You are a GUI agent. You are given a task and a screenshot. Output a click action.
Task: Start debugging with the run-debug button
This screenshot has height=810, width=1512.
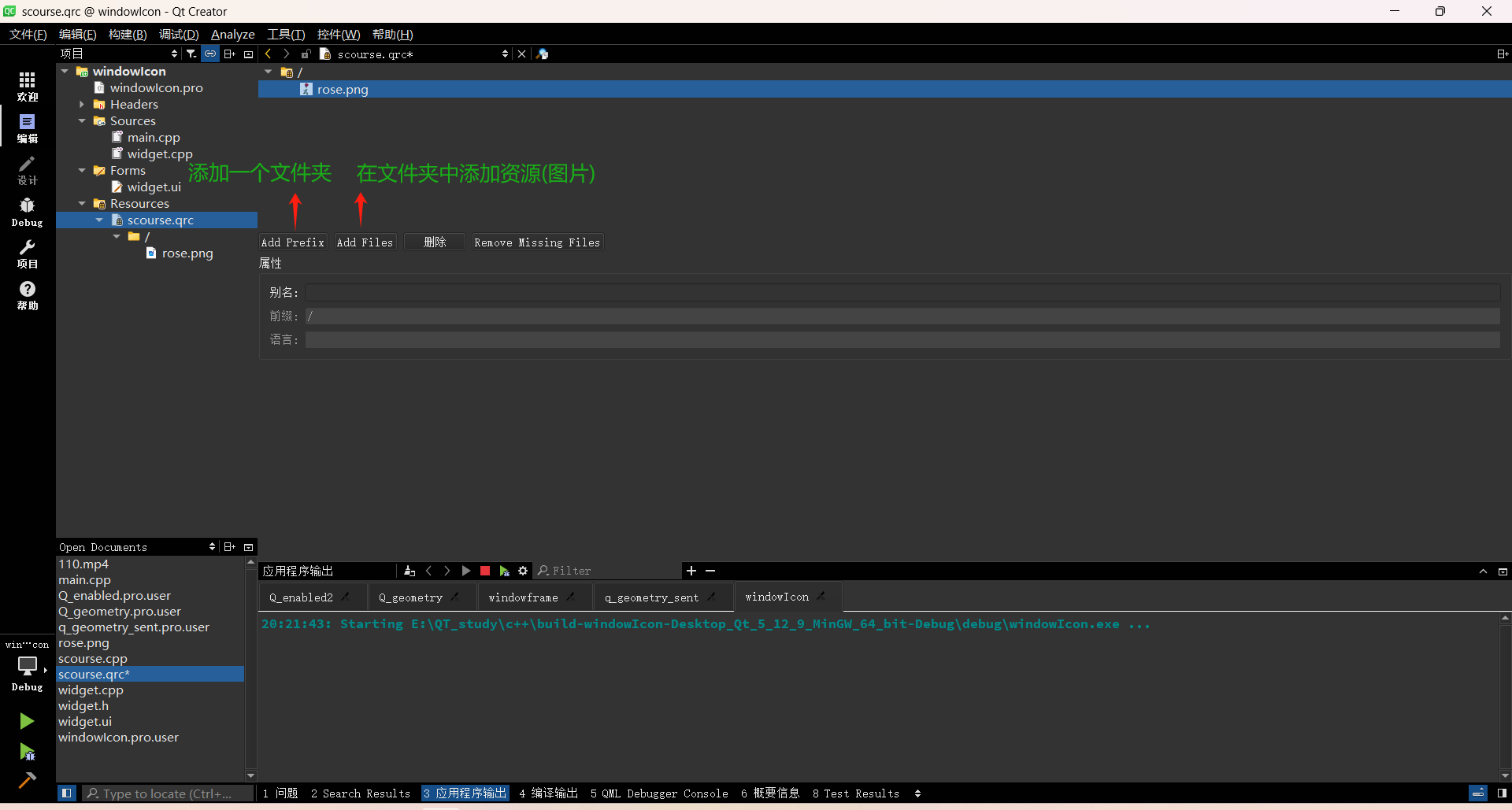27,752
